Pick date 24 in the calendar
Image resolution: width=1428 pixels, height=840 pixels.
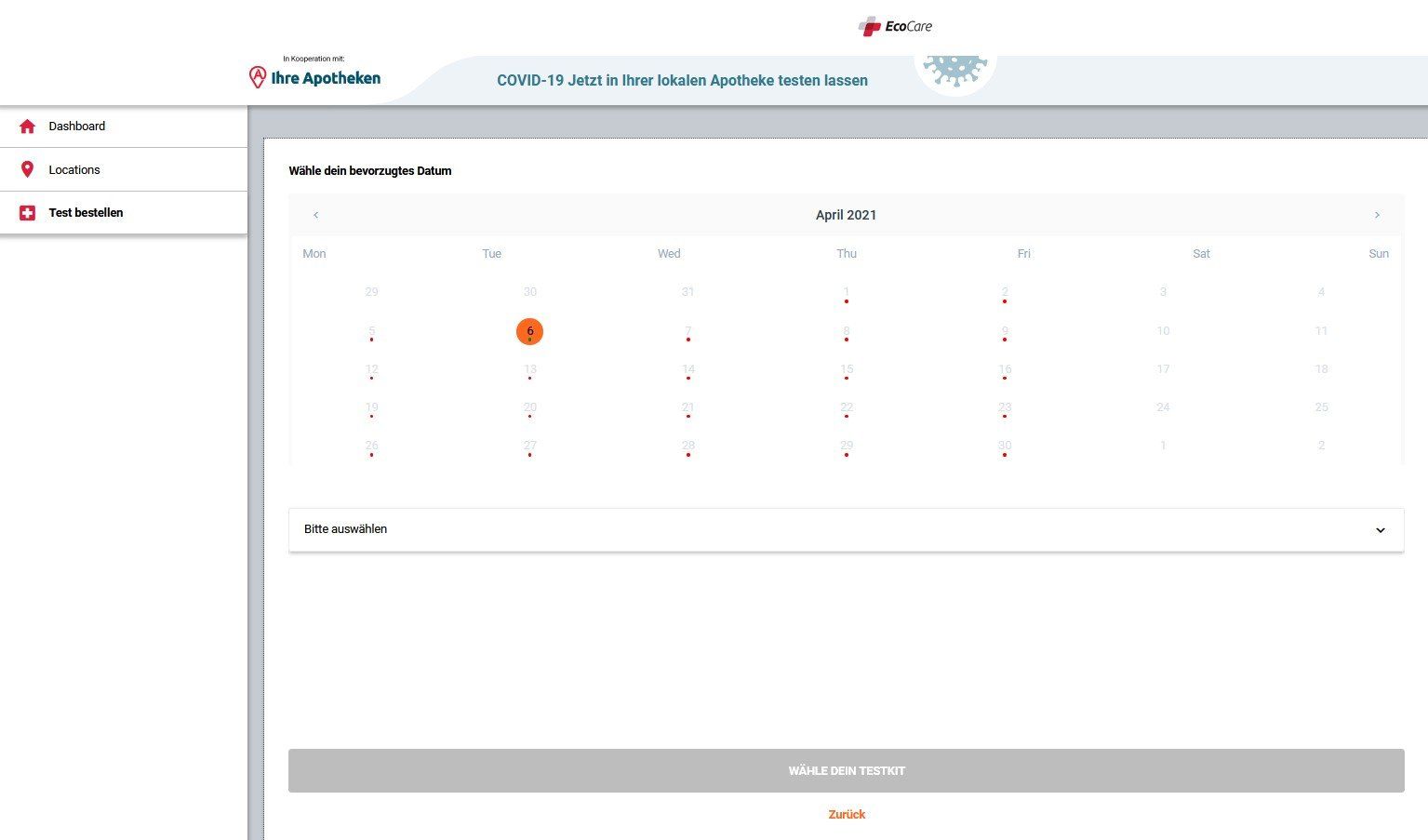(1163, 407)
